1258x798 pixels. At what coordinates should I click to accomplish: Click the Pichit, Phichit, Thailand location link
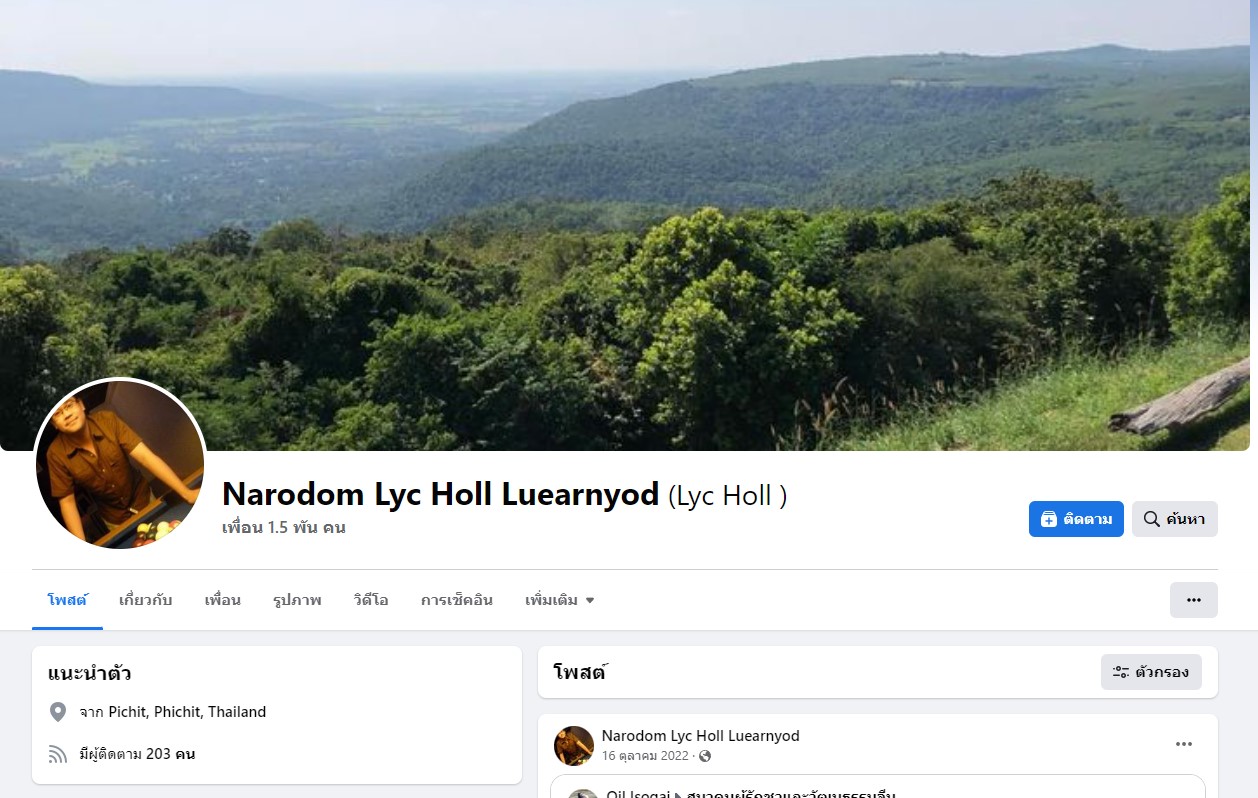187,712
